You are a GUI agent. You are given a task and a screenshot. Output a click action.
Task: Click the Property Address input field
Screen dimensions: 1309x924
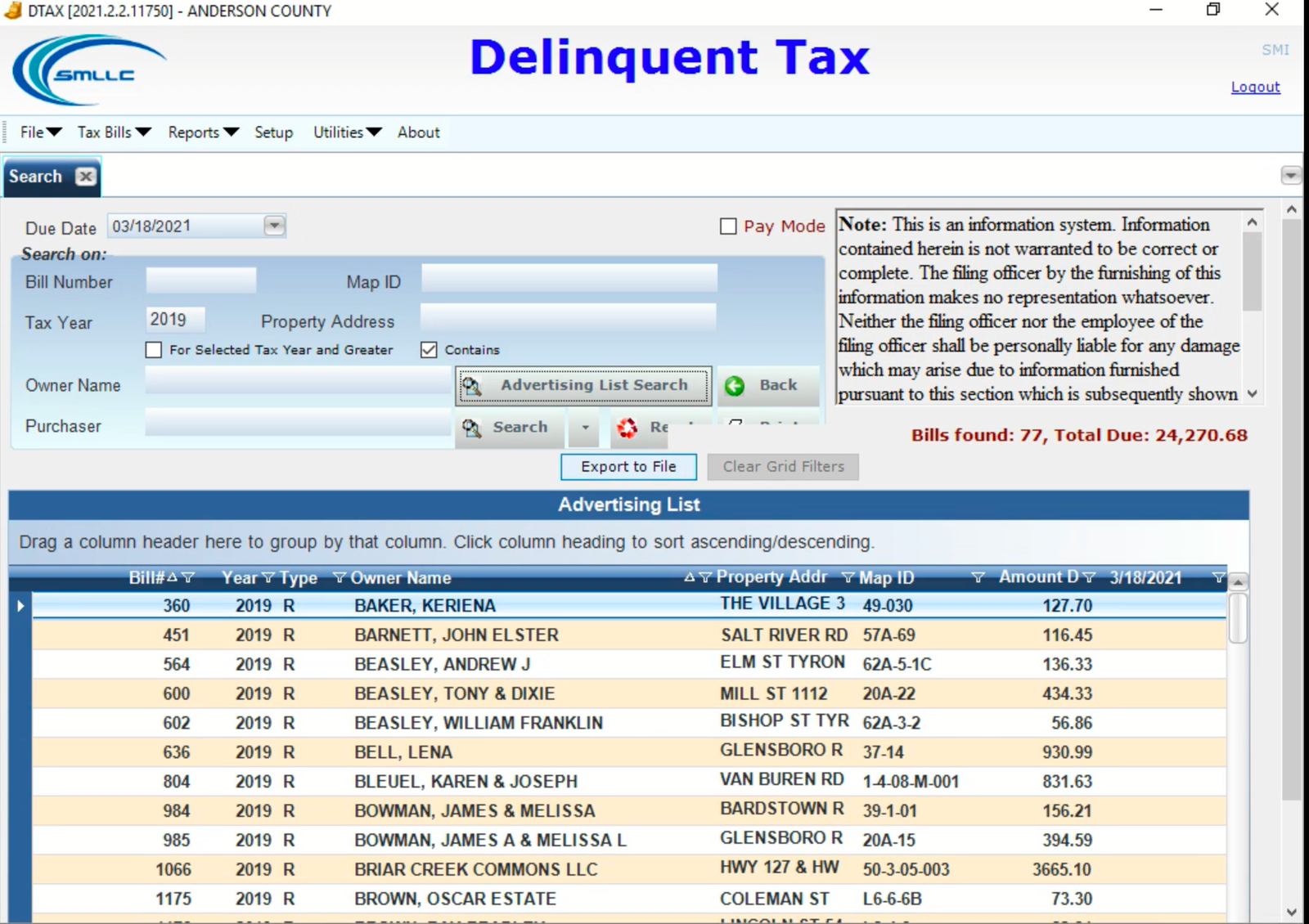568,317
